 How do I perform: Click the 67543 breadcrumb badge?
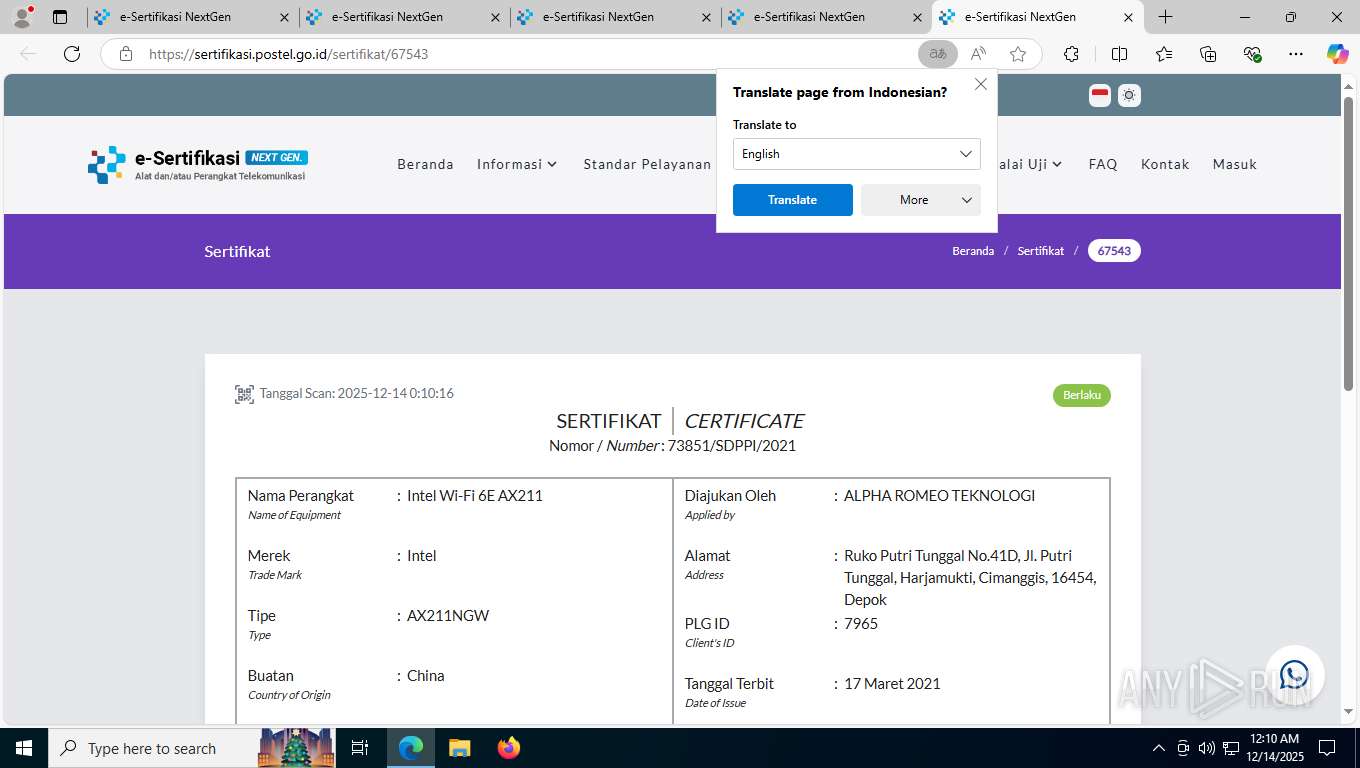click(1114, 251)
